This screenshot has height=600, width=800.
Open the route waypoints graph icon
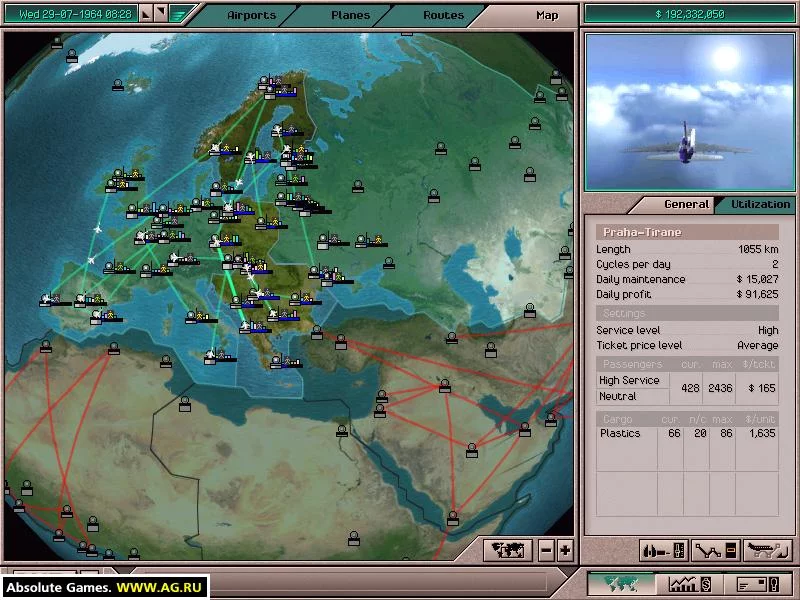tap(715, 551)
